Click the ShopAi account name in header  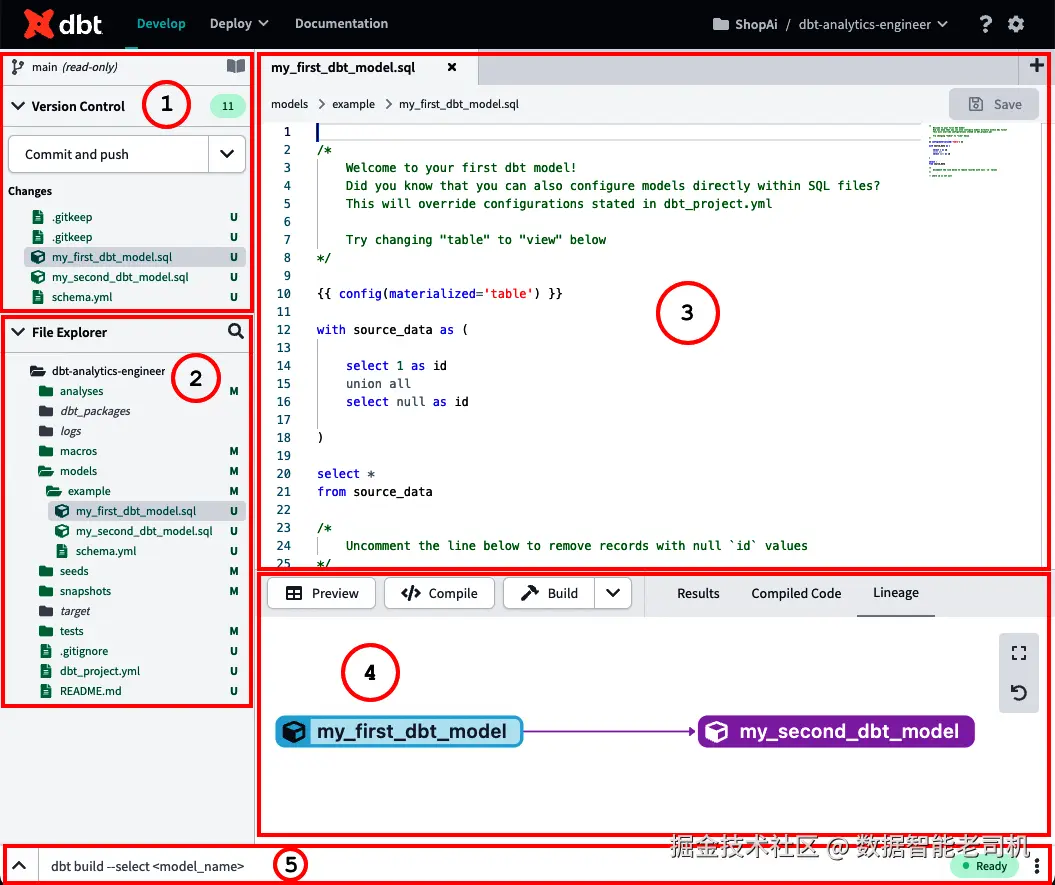(x=756, y=24)
